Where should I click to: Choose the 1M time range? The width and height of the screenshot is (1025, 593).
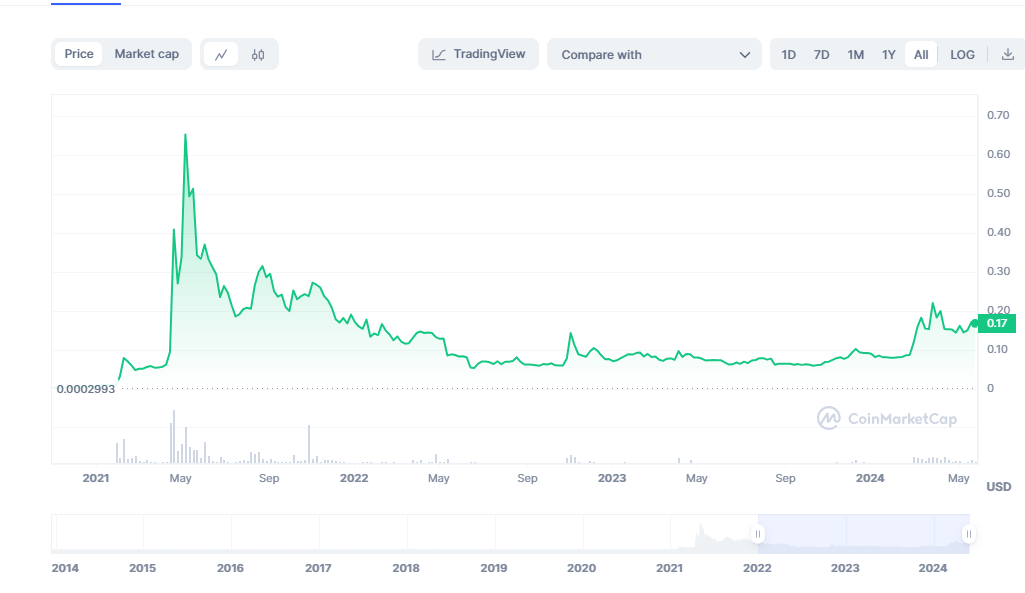click(x=855, y=55)
